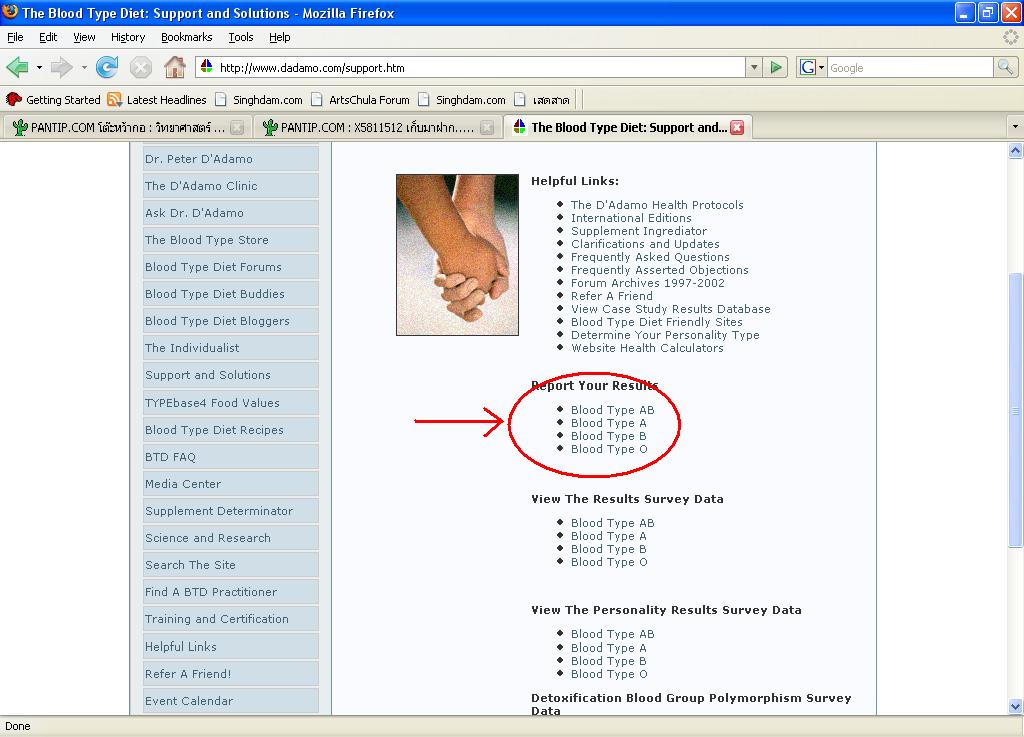
Task: Go to Blood Type Diet Forums
Action: [231, 267]
